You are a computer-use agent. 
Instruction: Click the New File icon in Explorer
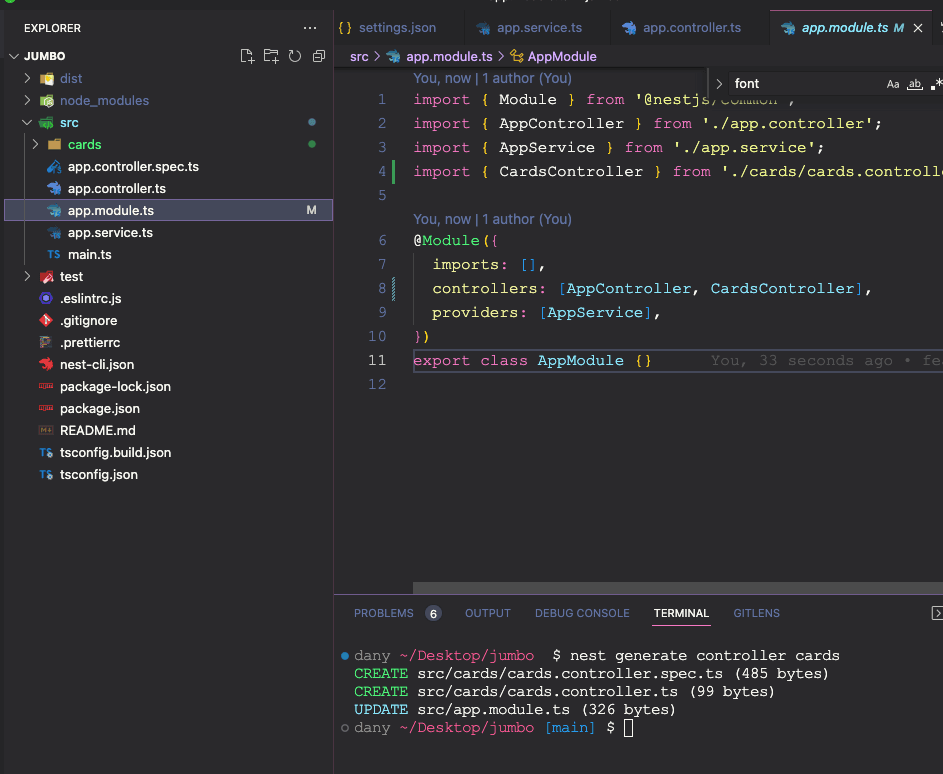tap(247, 56)
